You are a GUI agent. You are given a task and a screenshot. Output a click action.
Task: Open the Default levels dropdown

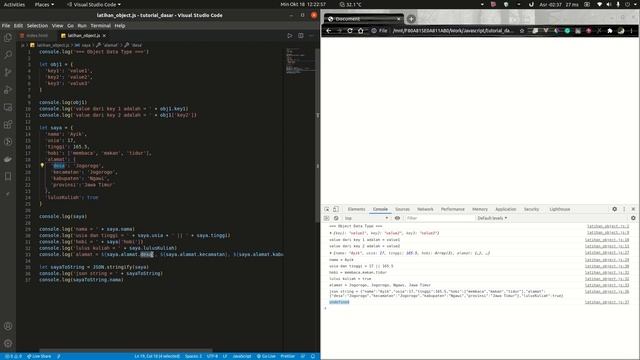[x=492, y=218]
